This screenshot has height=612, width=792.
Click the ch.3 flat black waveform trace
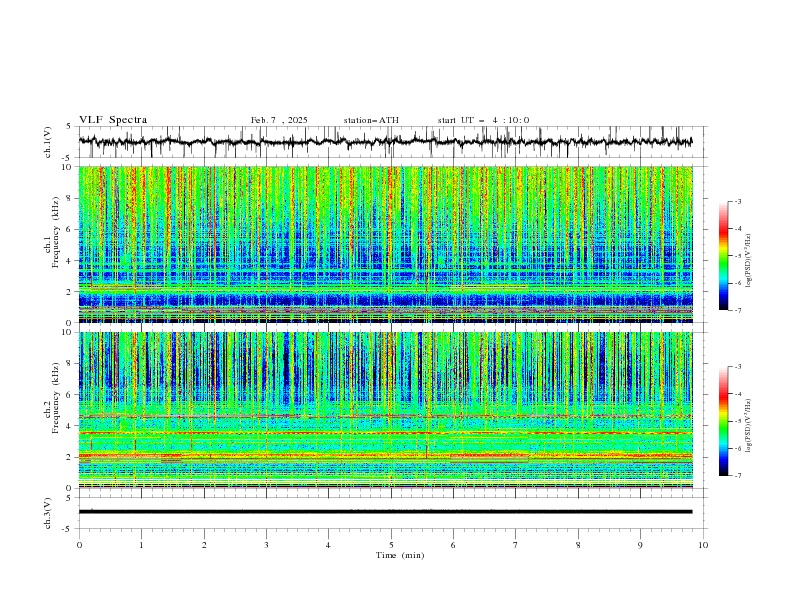385,512
